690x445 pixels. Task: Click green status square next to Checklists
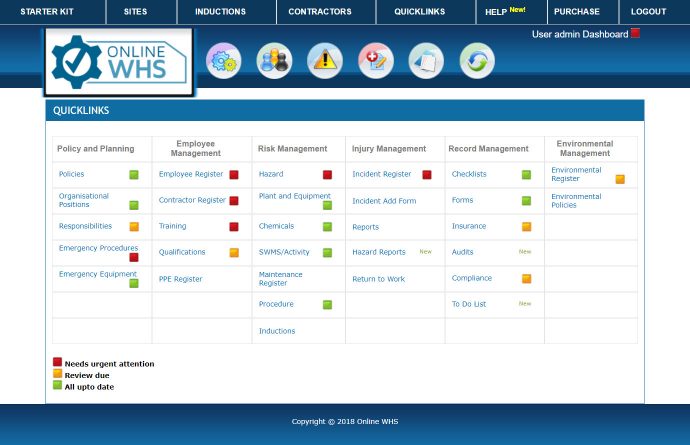[x=526, y=175]
